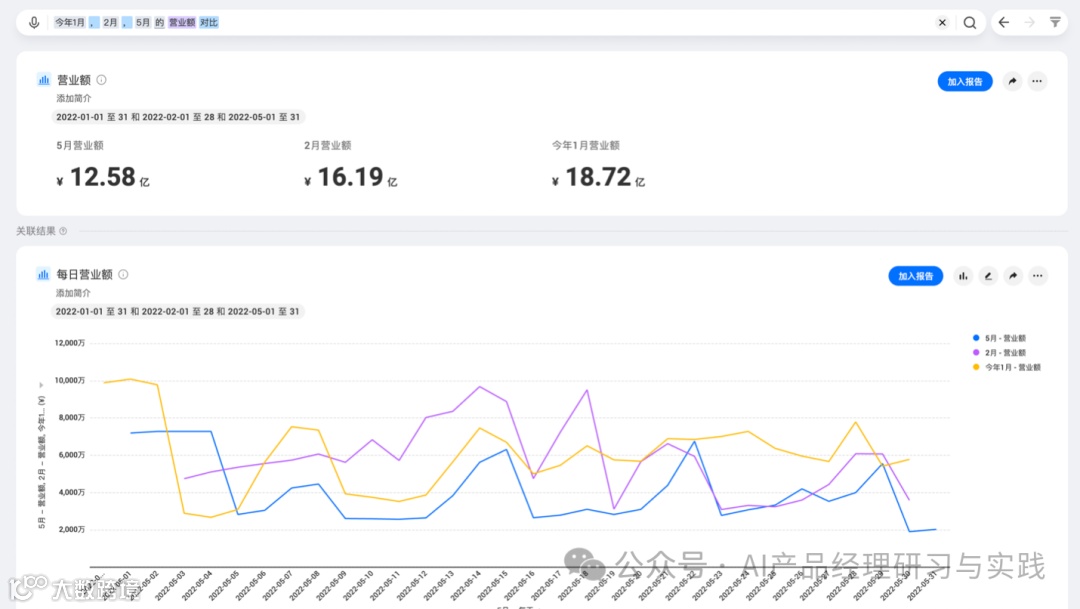Click the date range tag in the 营业额 card
Screen dimensions: 1080x609
tap(178, 117)
